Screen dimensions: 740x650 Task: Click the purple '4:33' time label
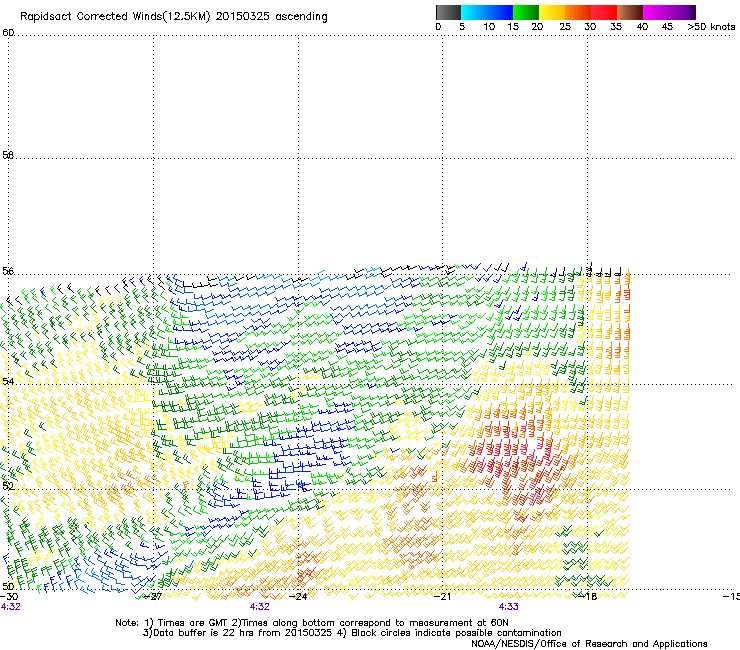coord(508,607)
